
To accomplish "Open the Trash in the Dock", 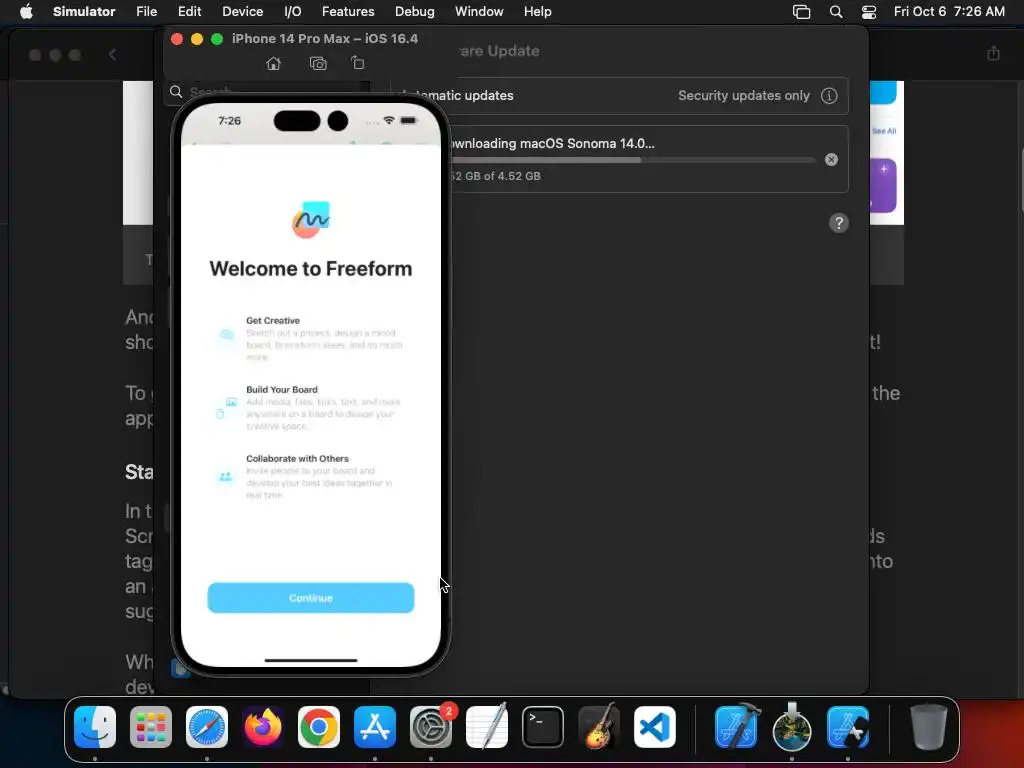I will pos(928,727).
